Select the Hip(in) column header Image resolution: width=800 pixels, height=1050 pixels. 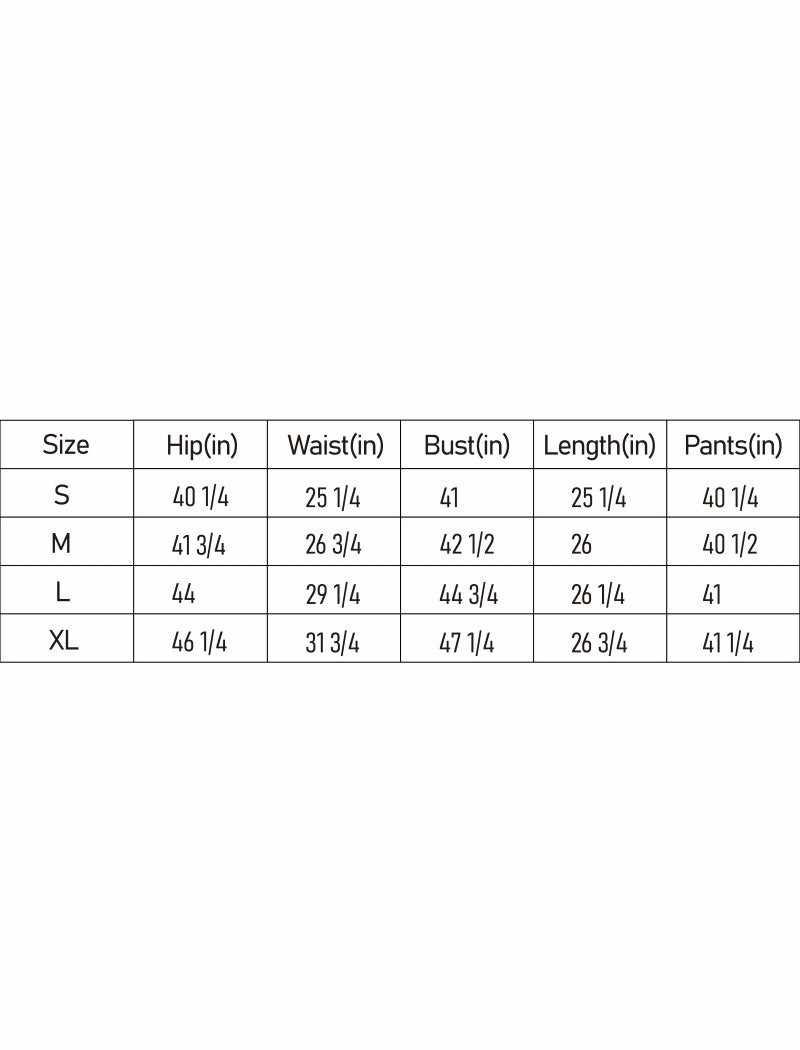coord(202,446)
